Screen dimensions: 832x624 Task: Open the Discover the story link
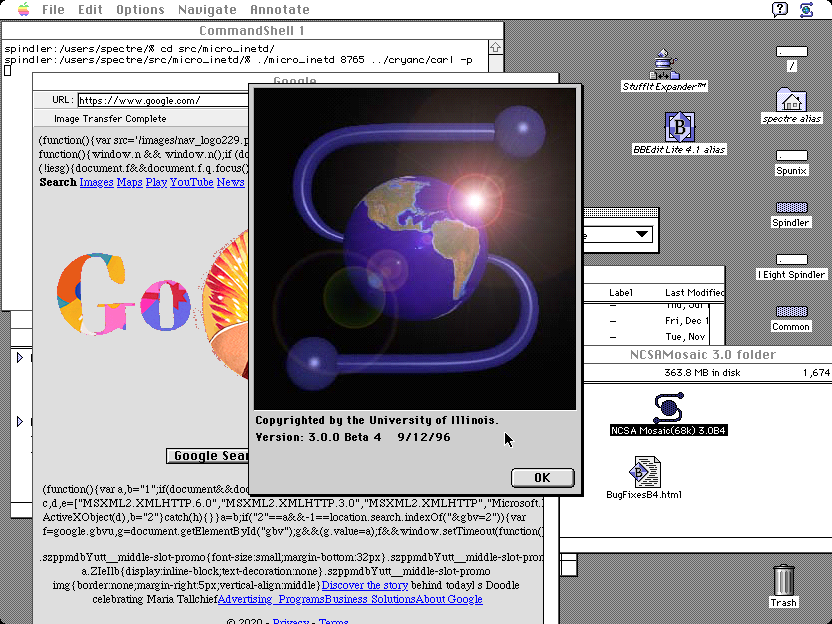point(365,585)
